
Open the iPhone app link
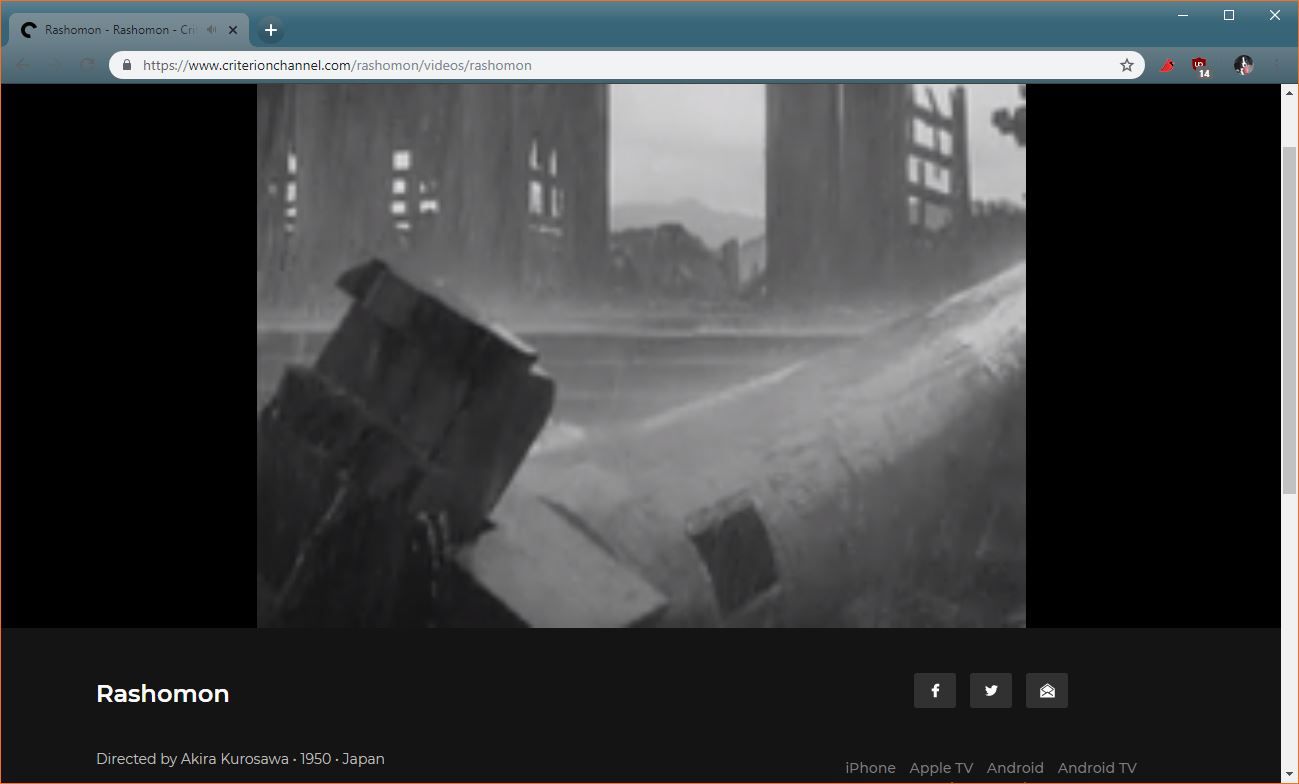[870, 768]
